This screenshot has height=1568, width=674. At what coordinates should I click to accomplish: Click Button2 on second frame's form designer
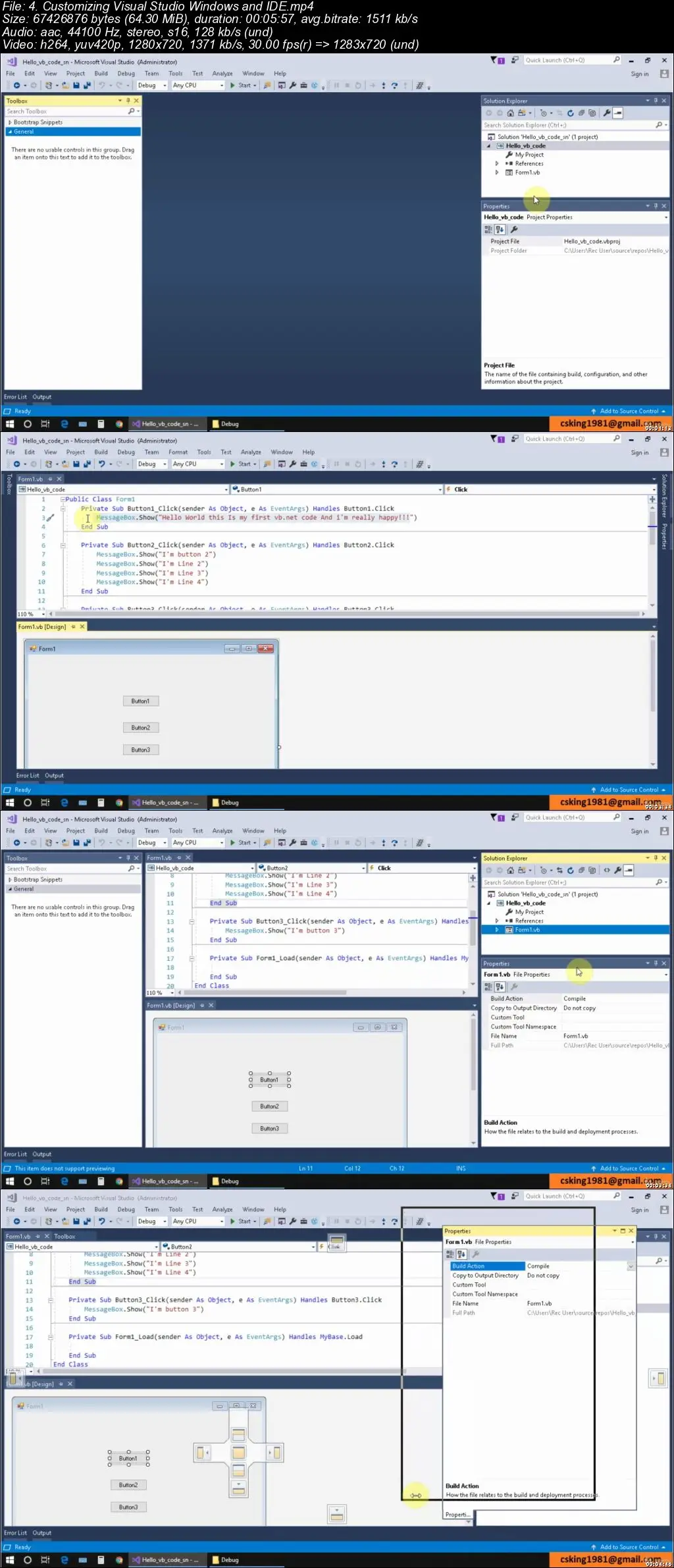[x=141, y=728]
